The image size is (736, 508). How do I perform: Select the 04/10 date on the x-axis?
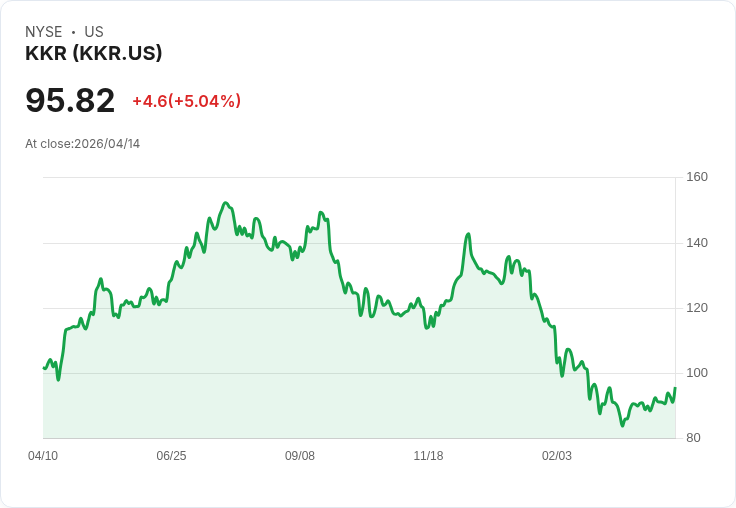tap(43, 456)
